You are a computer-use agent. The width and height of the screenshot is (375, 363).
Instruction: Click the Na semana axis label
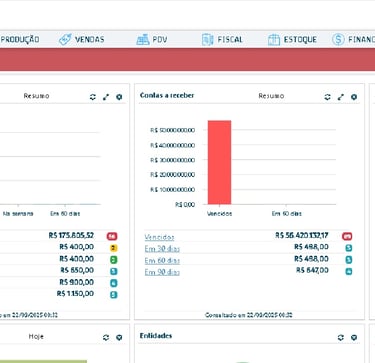click(18, 214)
